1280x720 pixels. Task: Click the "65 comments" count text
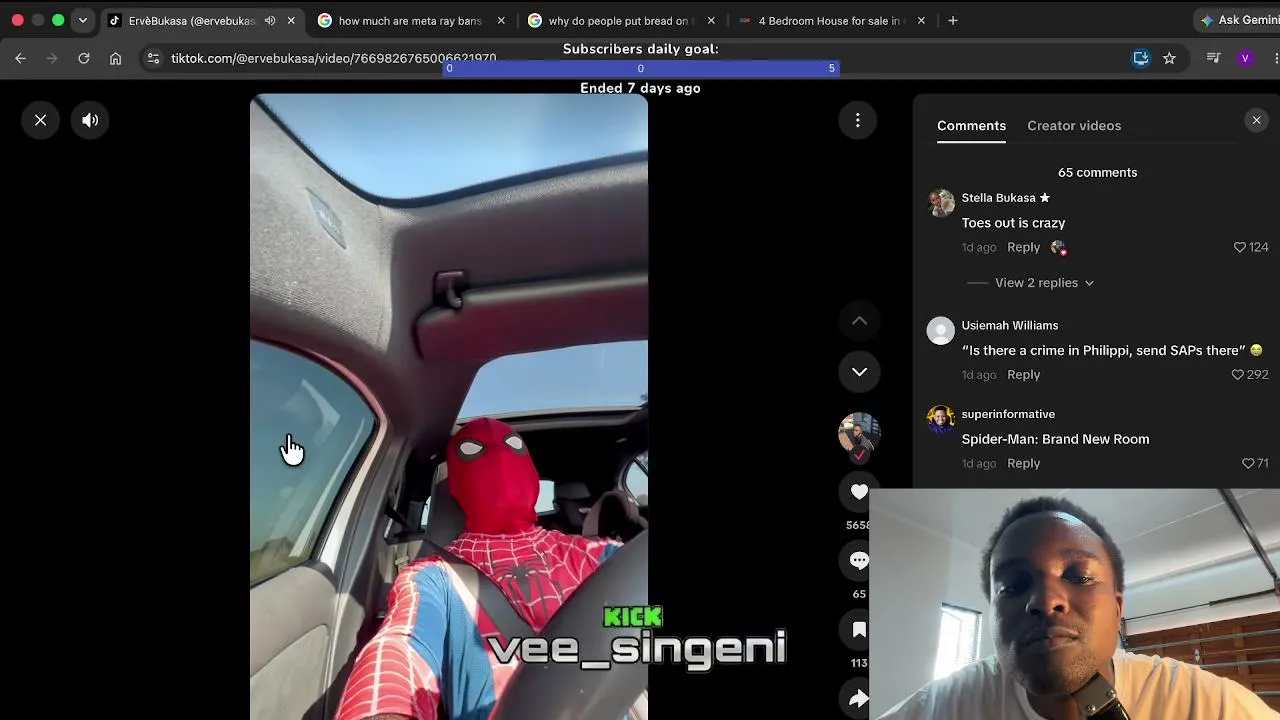(x=1097, y=173)
